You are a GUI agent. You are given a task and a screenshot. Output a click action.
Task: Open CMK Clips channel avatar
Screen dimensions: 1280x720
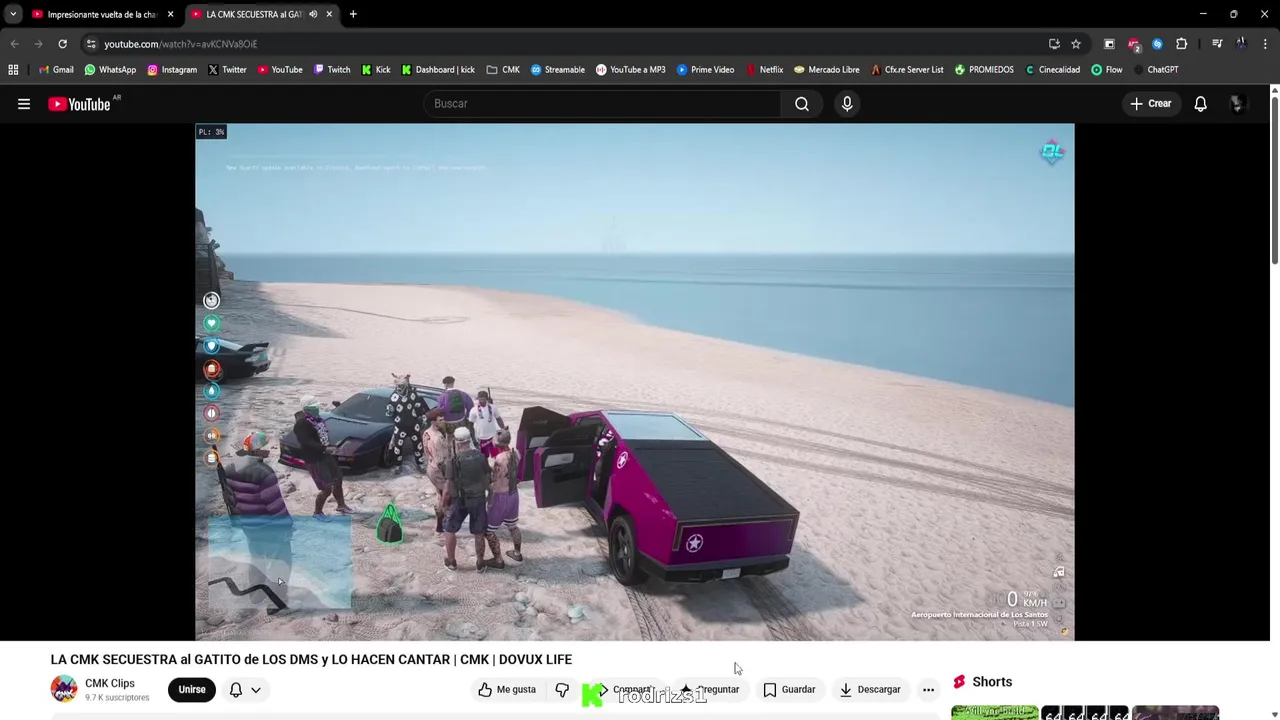point(64,689)
